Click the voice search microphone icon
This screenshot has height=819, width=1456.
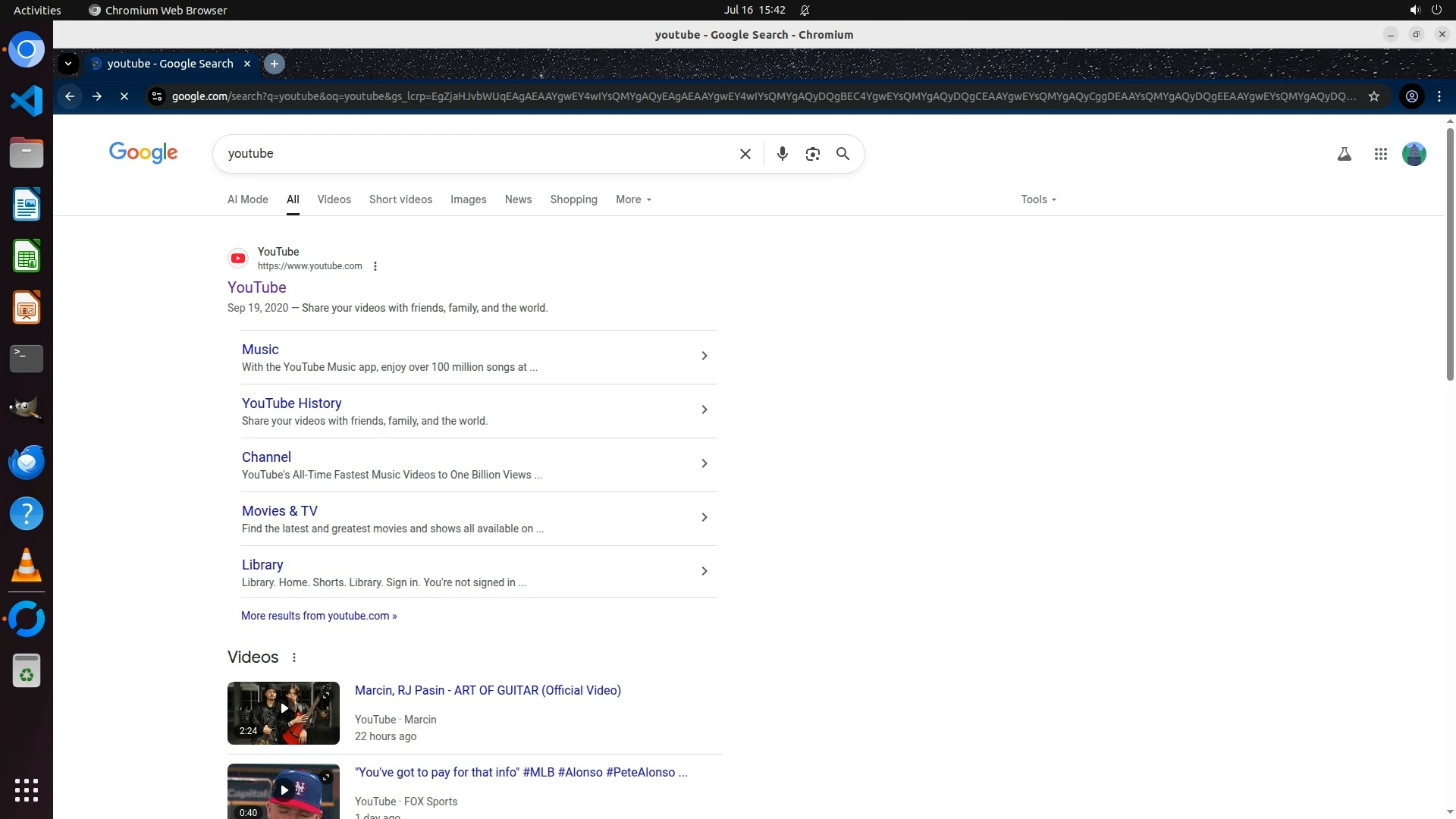(x=782, y=154)
